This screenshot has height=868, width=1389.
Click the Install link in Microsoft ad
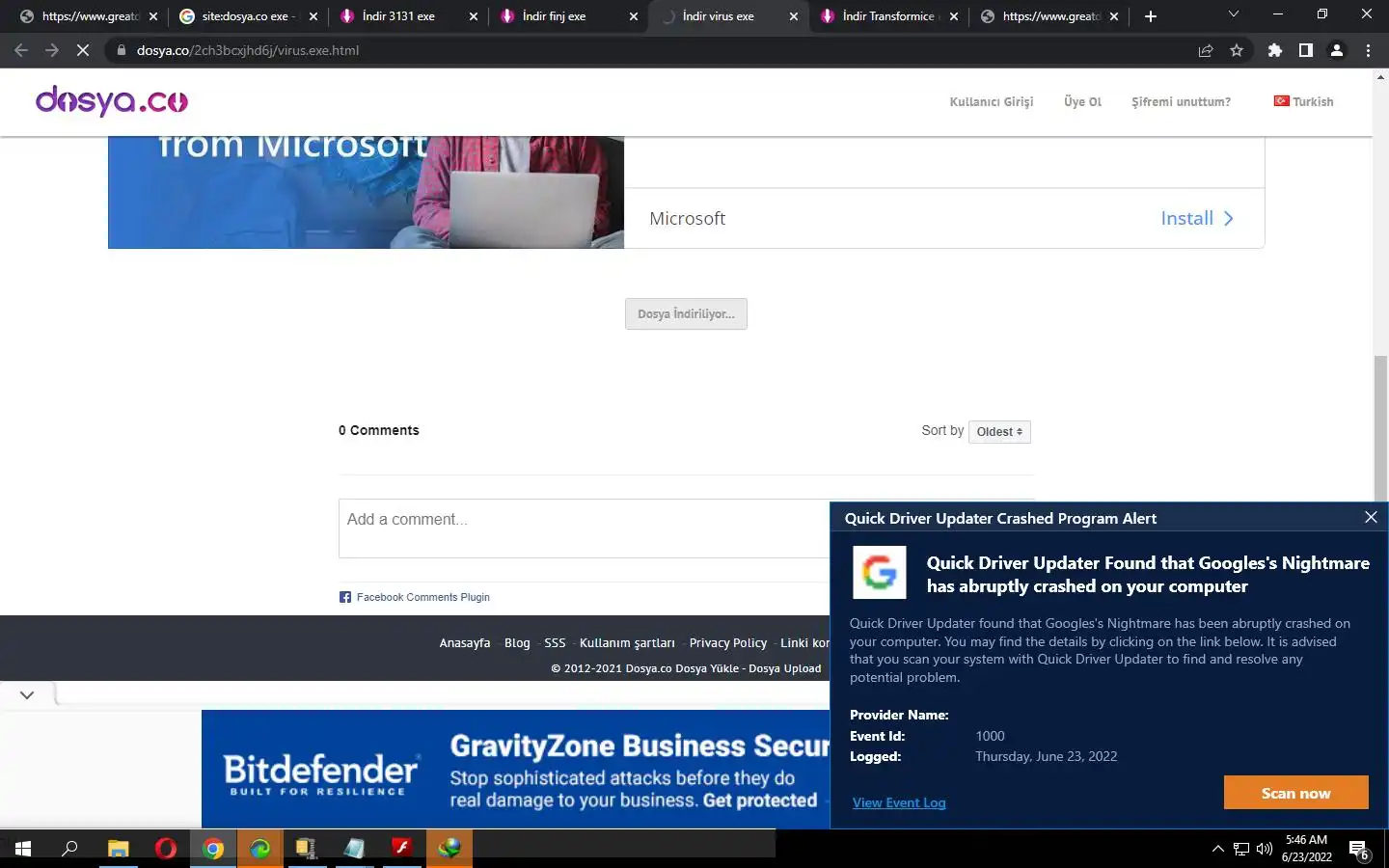[x=1196, y=218]
